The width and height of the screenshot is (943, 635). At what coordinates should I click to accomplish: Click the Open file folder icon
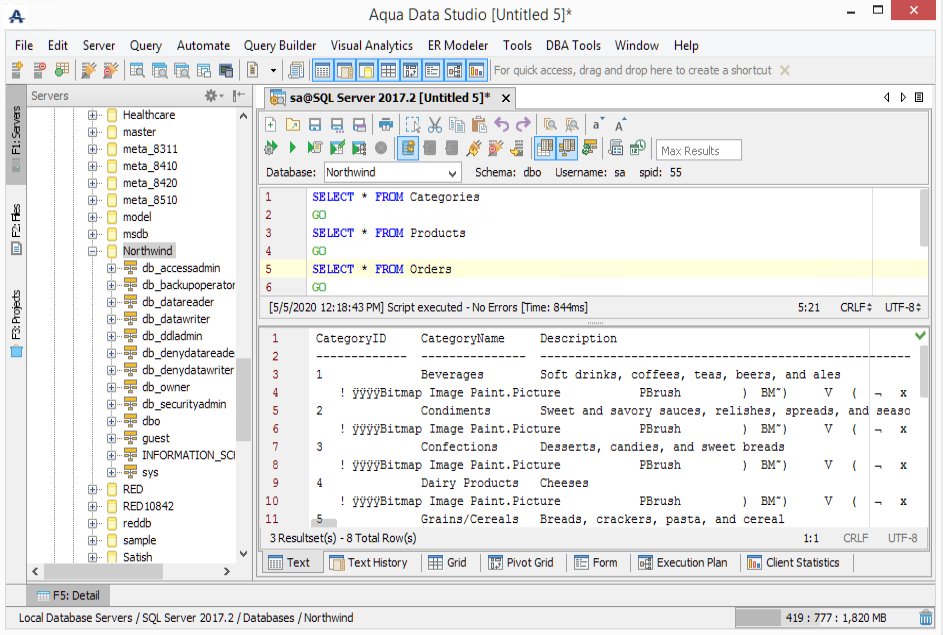tap(292, 125)
